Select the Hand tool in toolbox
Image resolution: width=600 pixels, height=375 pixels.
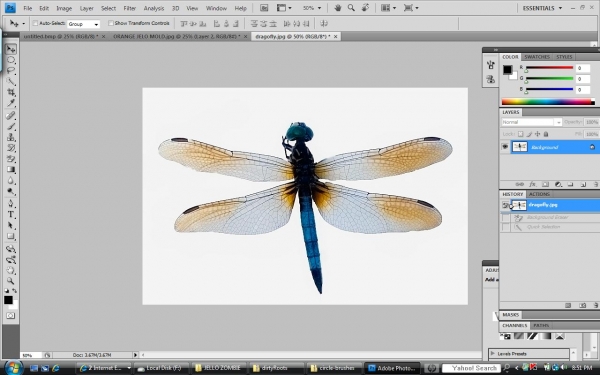(x=11, y=271)
